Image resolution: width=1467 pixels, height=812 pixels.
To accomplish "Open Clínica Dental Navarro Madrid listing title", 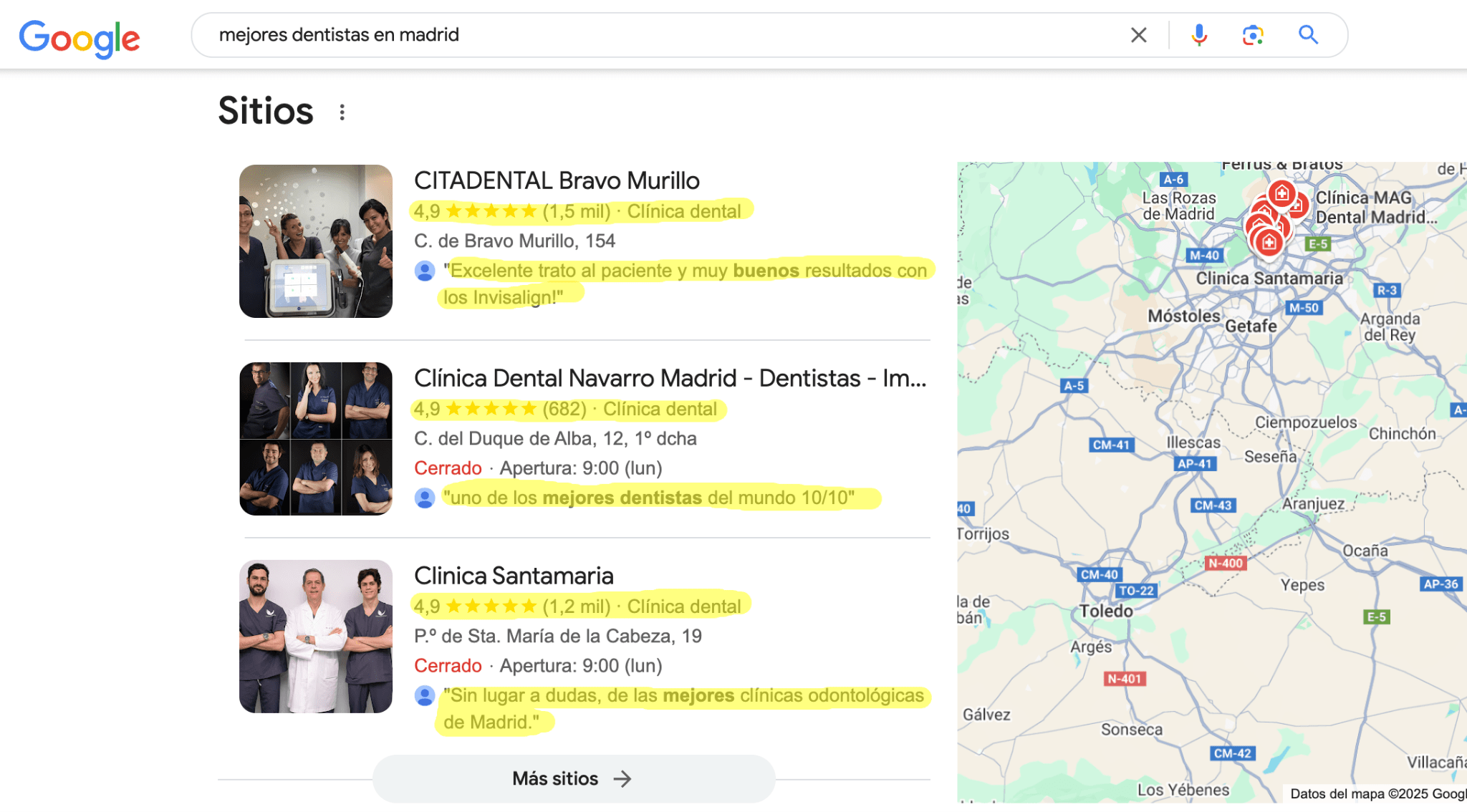I will [x=670, y=378].
